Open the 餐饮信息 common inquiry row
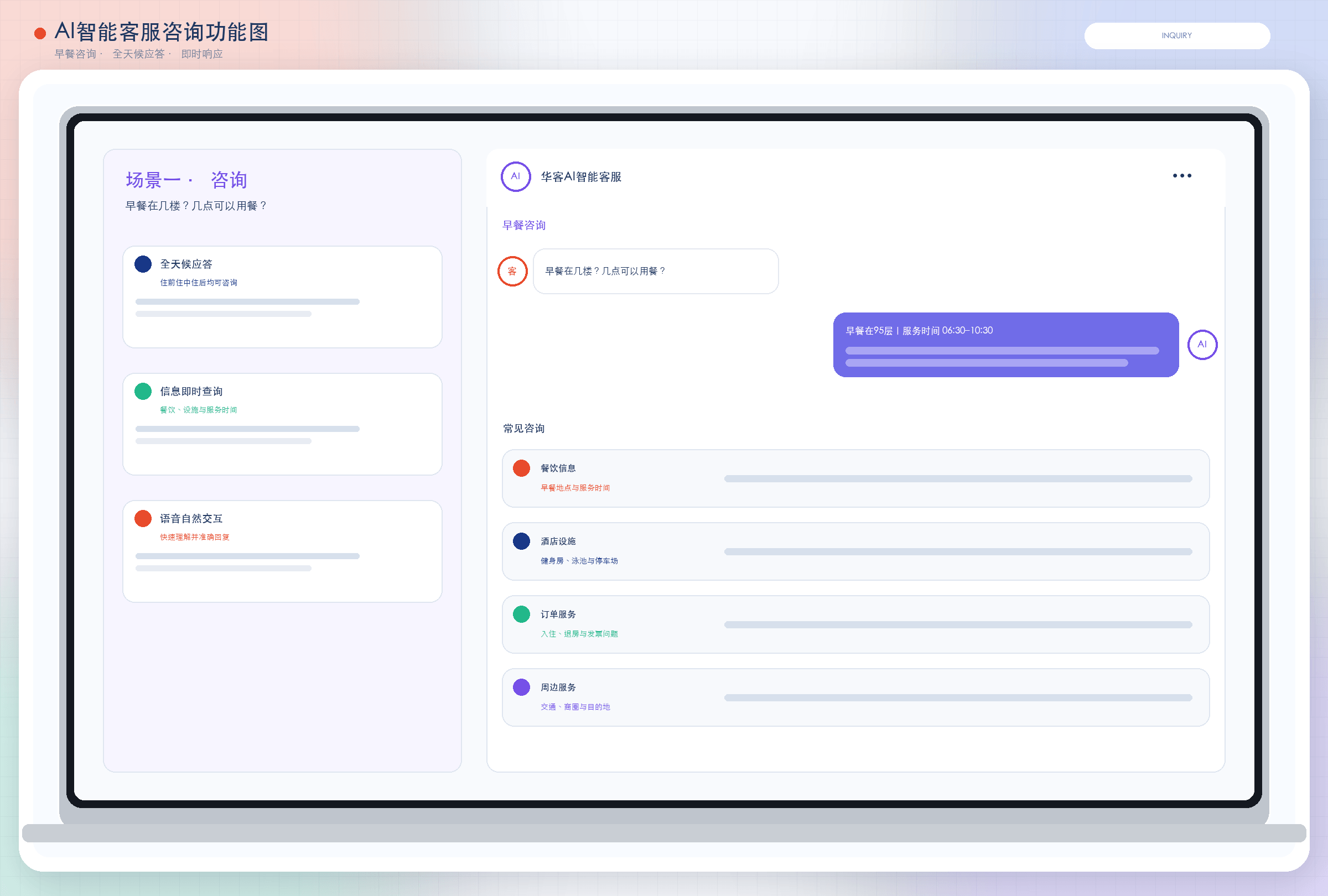This screenshot has height=896, width=1328. coord(855,478)
